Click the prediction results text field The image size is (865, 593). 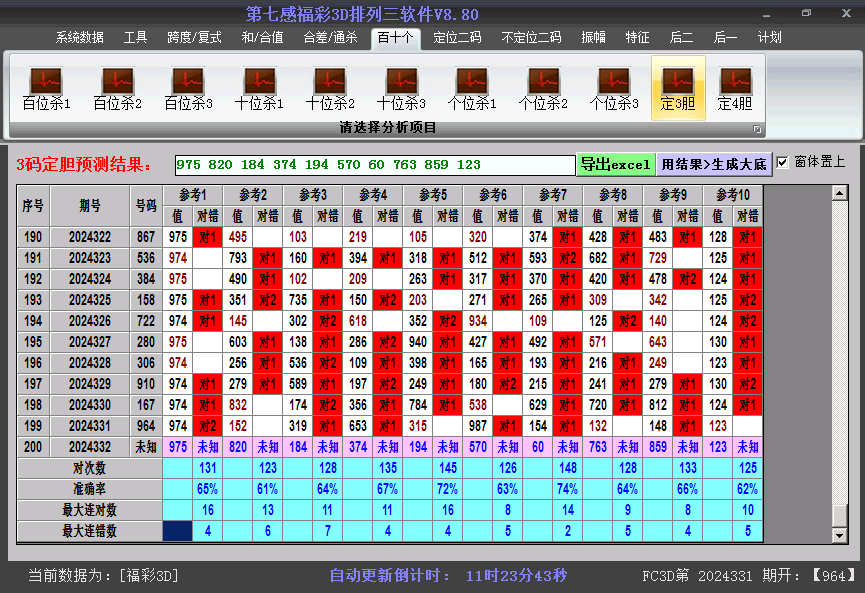click(375, 165)
